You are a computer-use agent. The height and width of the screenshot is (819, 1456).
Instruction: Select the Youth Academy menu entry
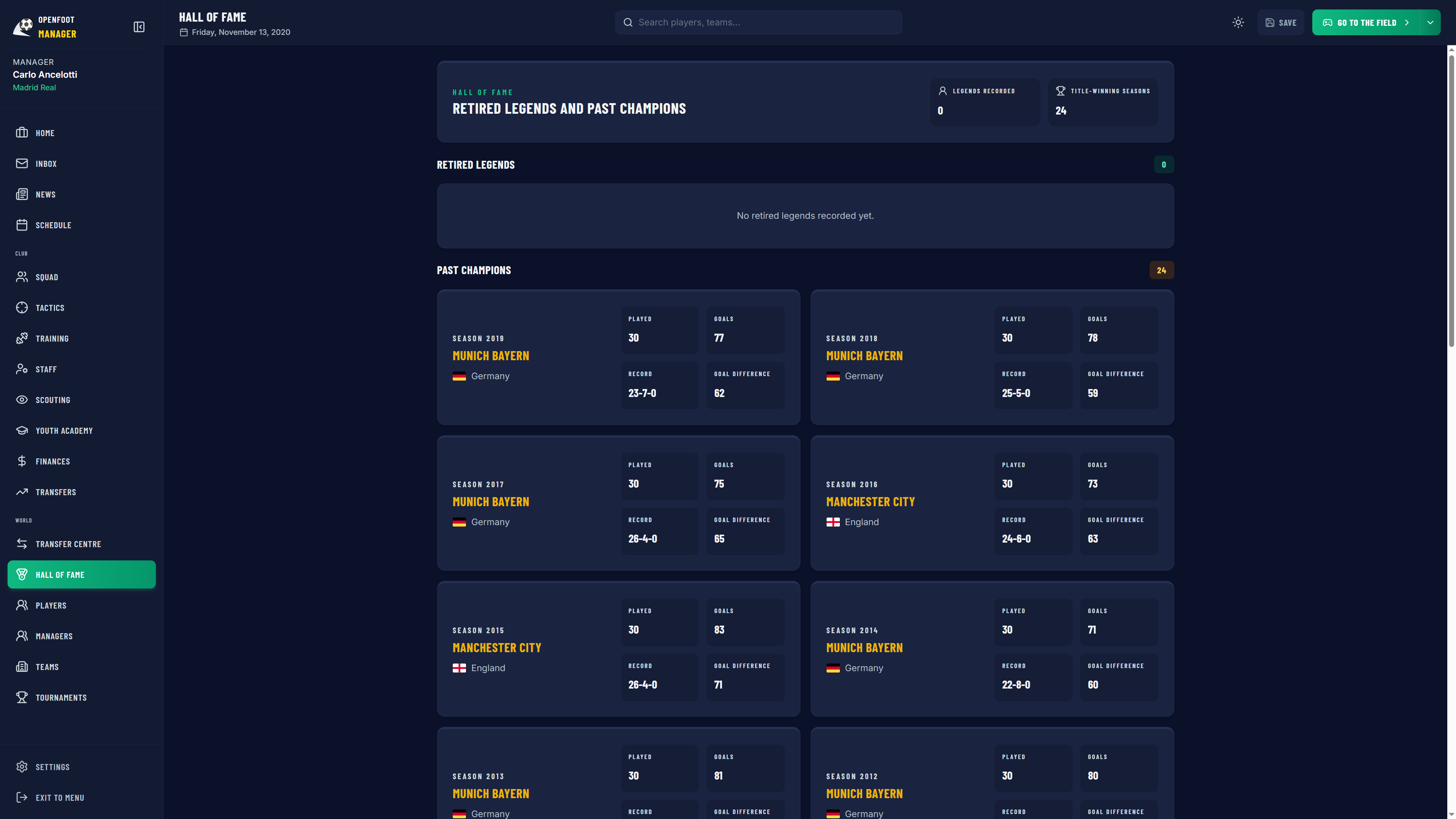[82, 431]
